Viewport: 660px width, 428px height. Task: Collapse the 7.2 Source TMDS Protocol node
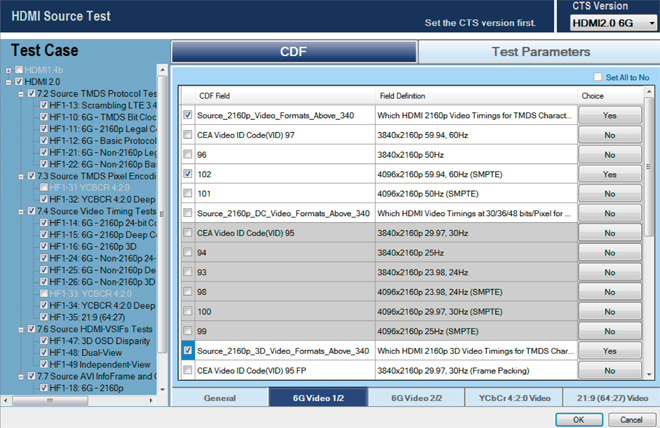[x=21, y=94]
